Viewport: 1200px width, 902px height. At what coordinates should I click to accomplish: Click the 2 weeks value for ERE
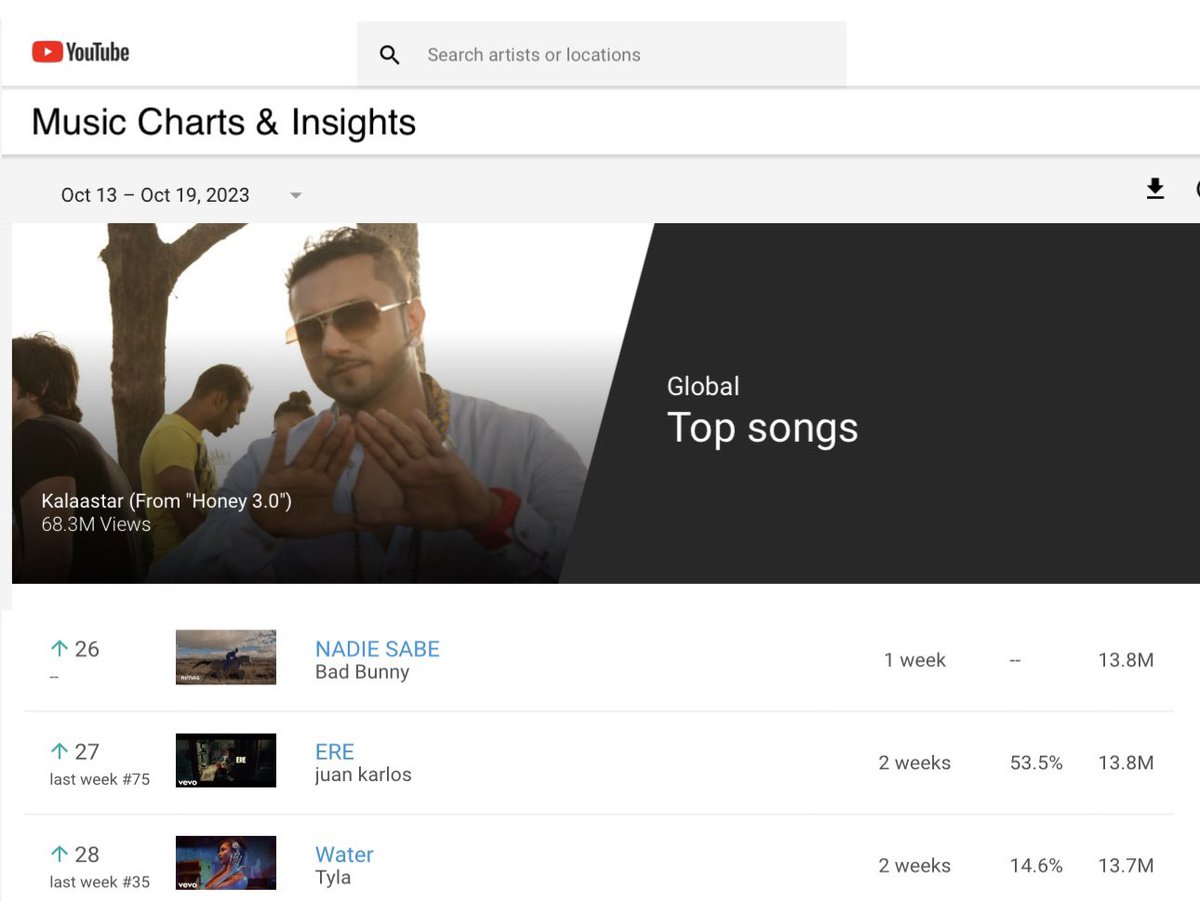[915, 763]
